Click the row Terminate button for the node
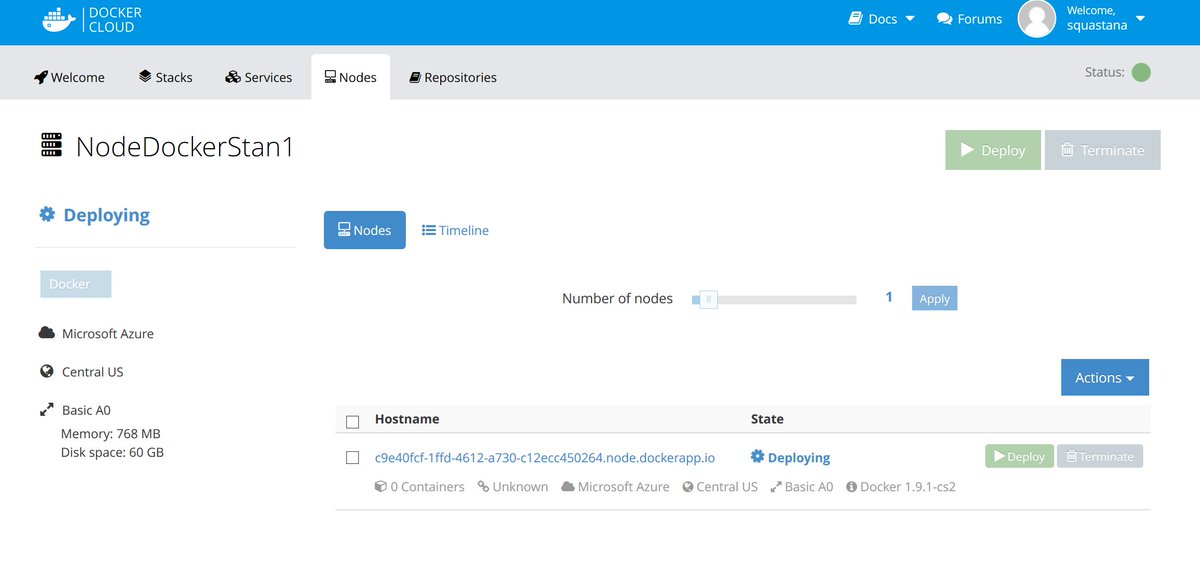 point(1100,456)
